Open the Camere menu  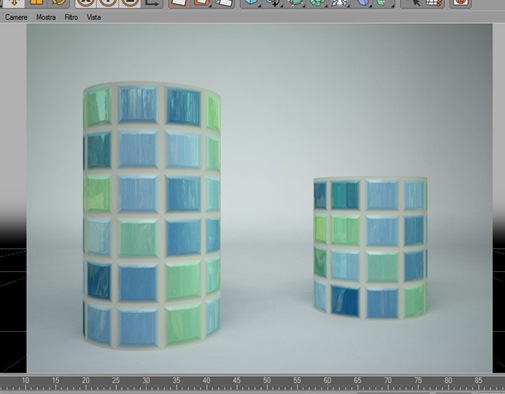click(16, 17)
